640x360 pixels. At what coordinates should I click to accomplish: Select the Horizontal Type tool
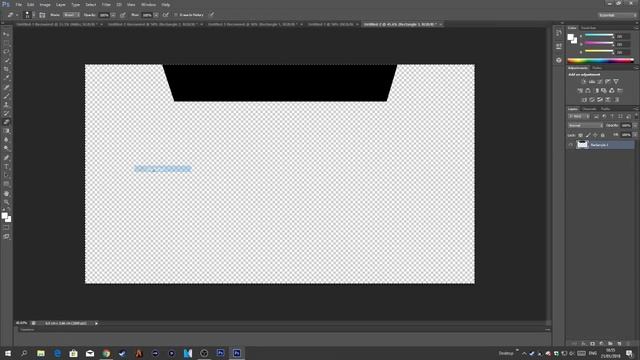coord(6,167)
